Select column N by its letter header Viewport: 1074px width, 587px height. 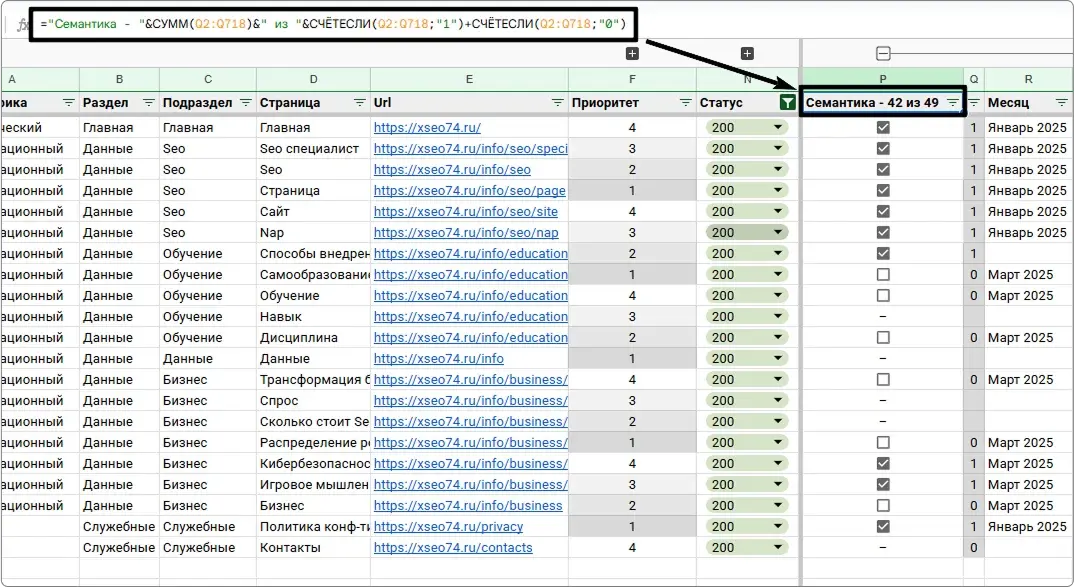click(747, 79)
